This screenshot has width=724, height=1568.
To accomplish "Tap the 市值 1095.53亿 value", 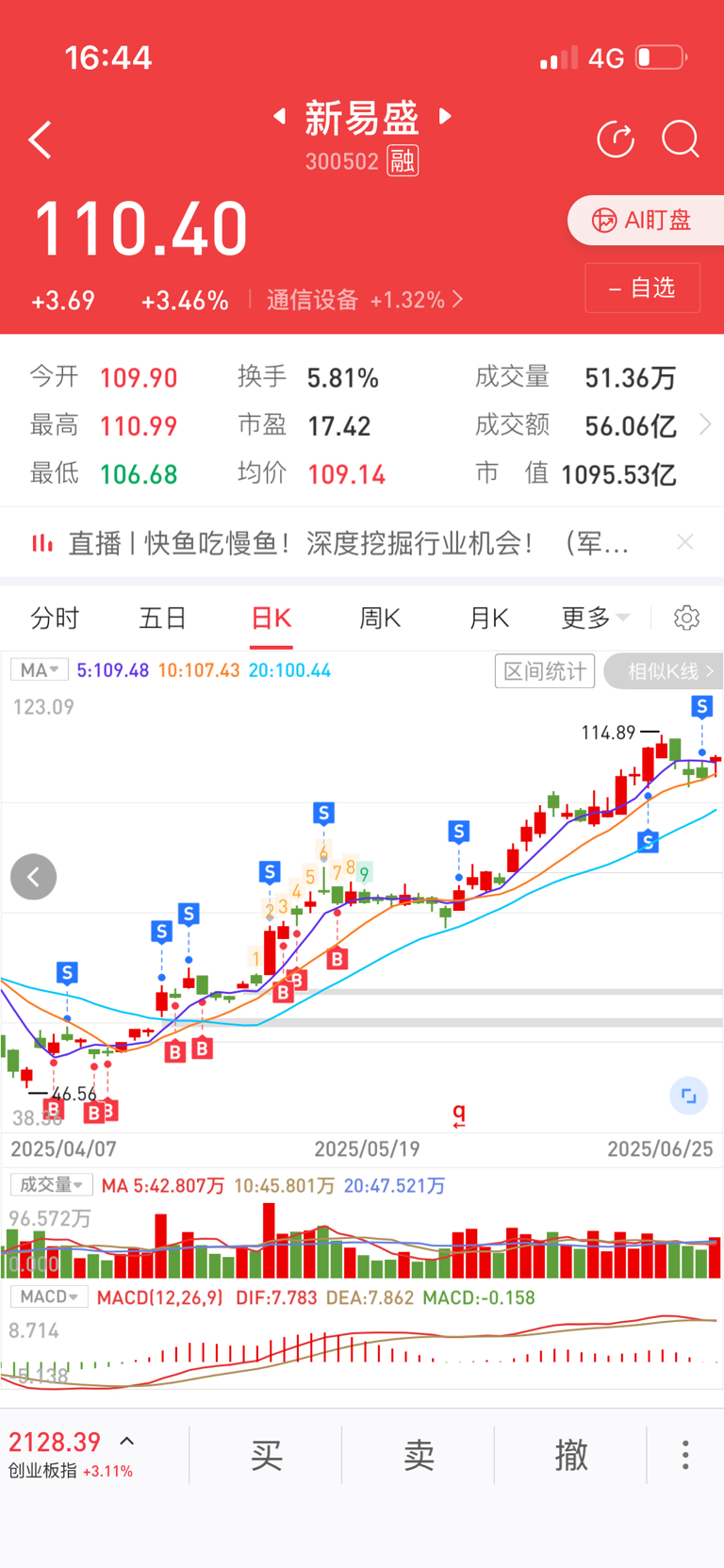I will point(618,474).
